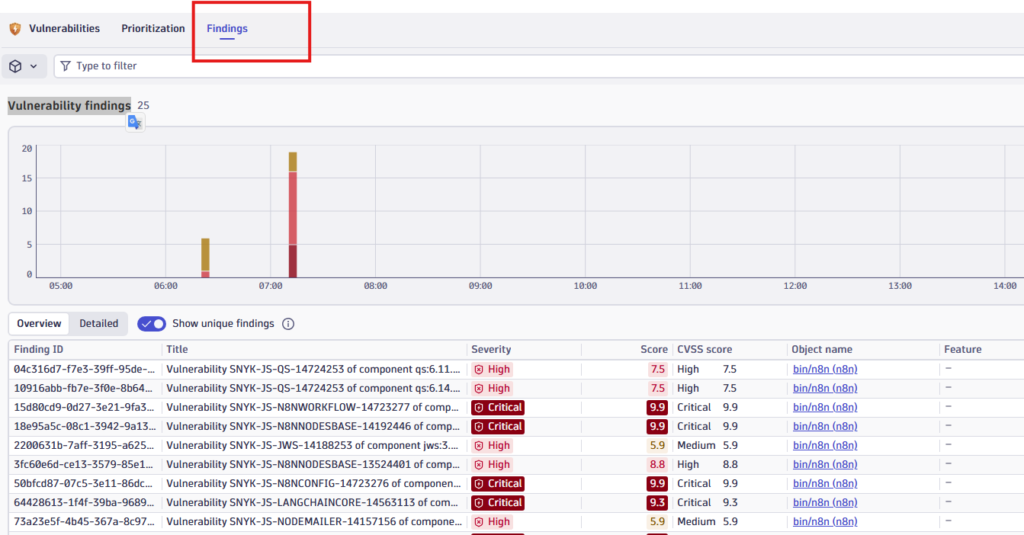1024x535 pixels.
Task: Select the Overview view
Action: 39,324
